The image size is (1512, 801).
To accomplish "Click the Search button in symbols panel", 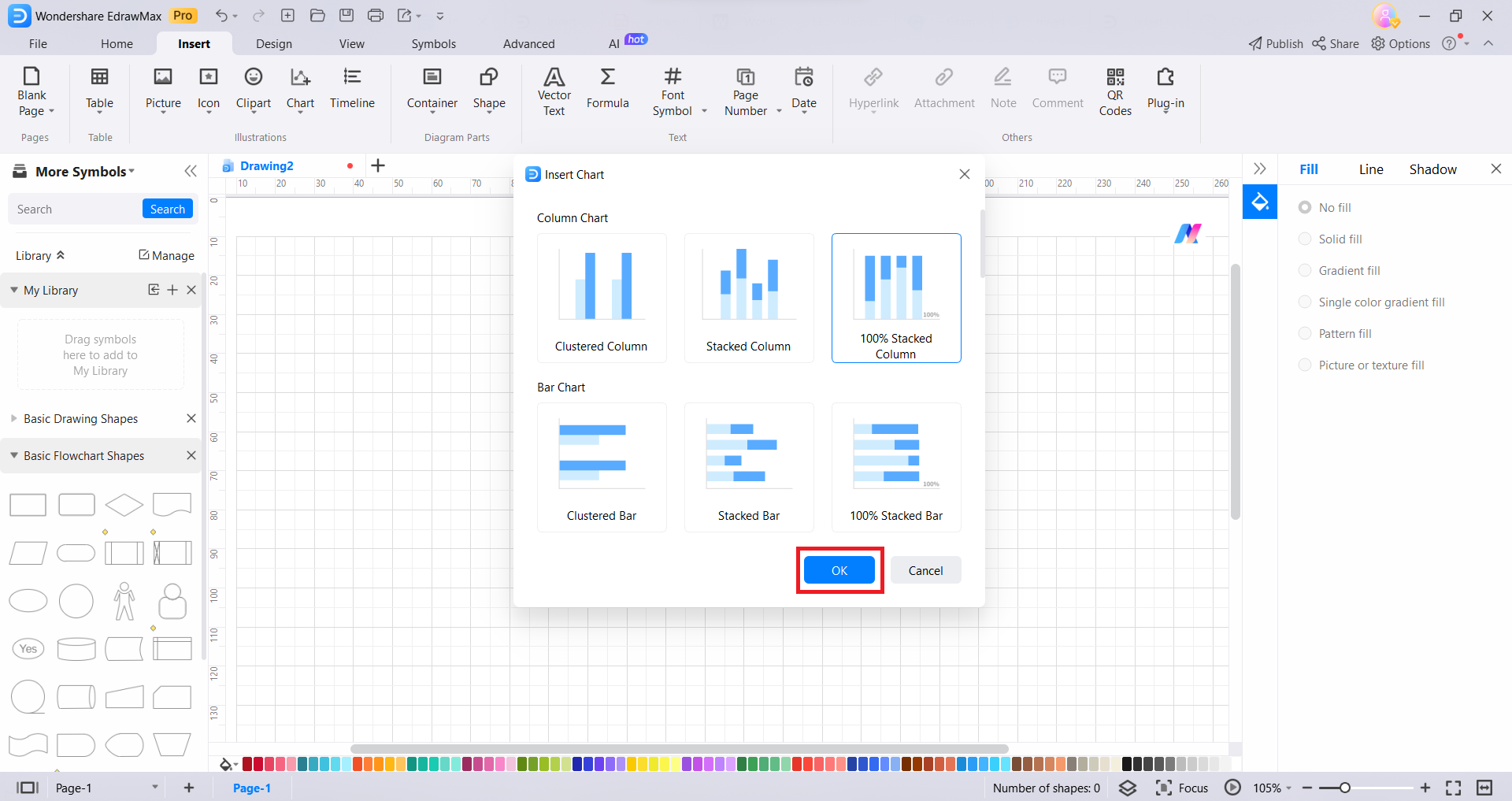I will click(x=168, y=209).
